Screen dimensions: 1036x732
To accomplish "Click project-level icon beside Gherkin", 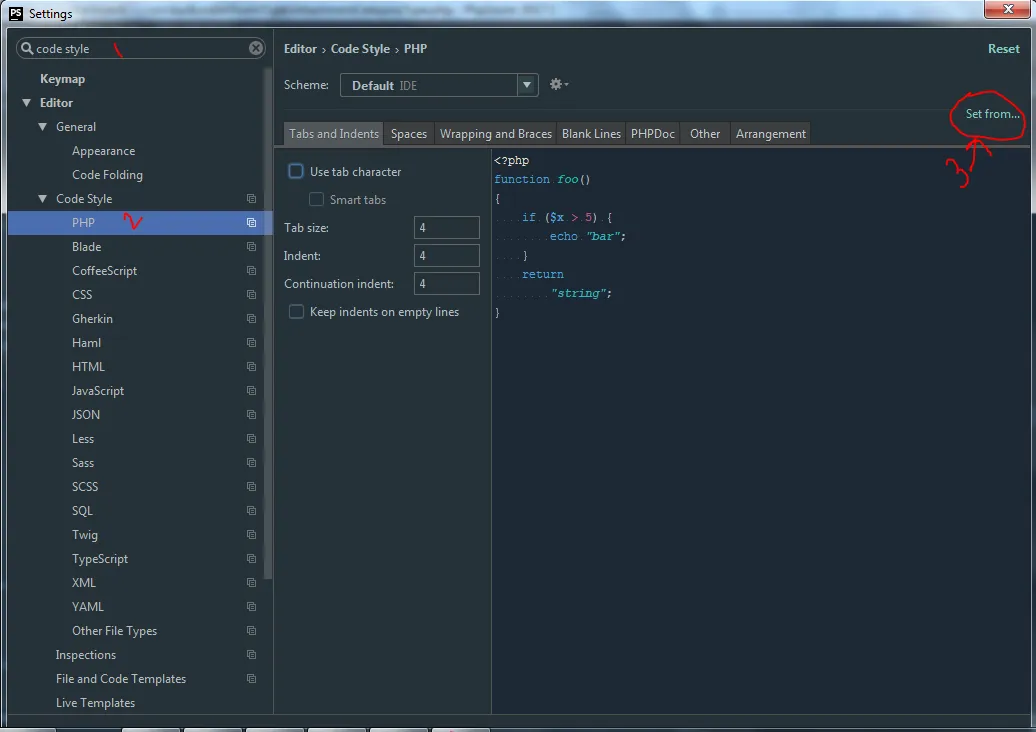I will tap(251, 318).
